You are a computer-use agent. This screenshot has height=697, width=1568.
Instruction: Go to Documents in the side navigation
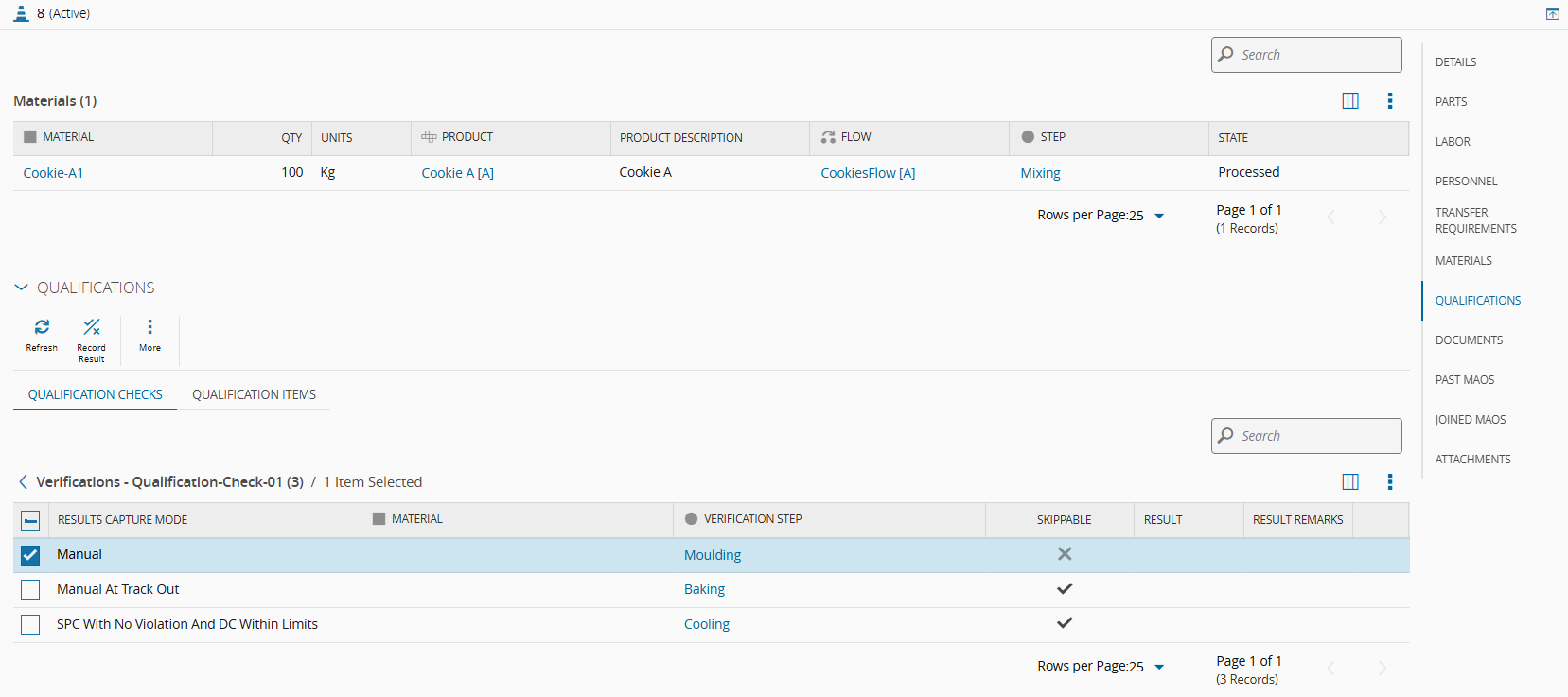(1469, 340)
